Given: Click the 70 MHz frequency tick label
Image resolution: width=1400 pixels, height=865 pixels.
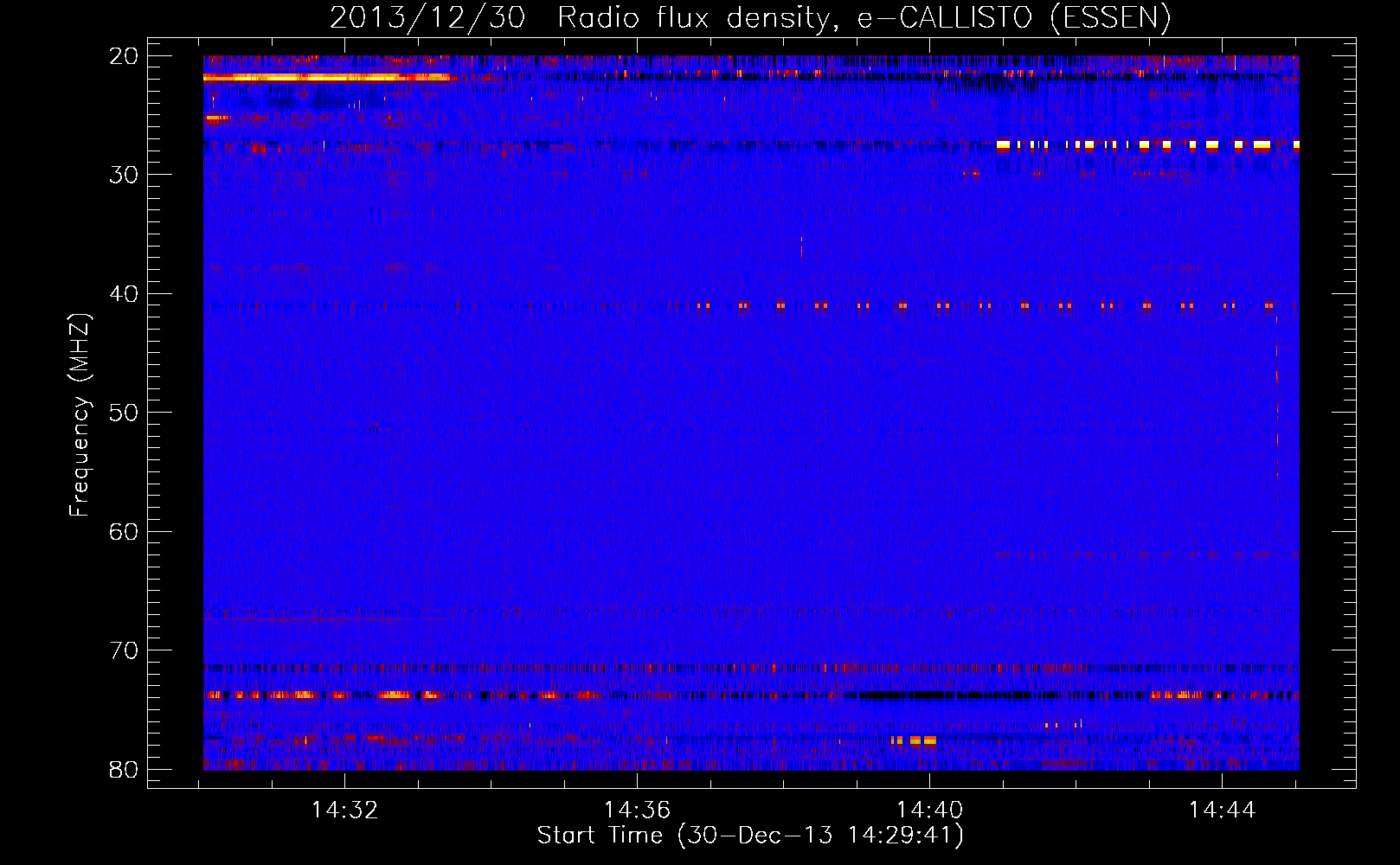Looking at the screenshot, I should point(124,650).
